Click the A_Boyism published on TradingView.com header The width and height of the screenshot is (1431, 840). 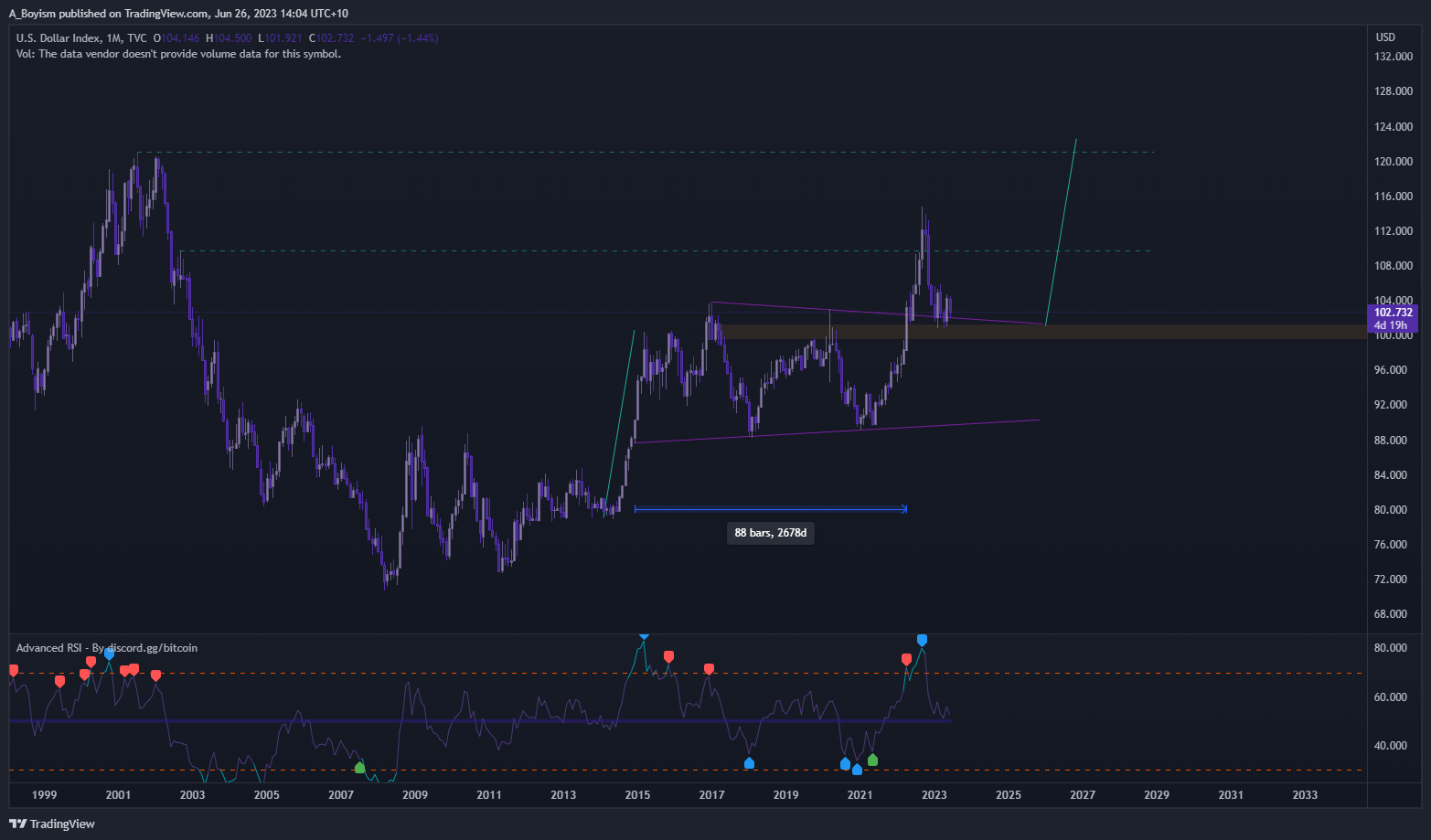click(x=178, y=13)
